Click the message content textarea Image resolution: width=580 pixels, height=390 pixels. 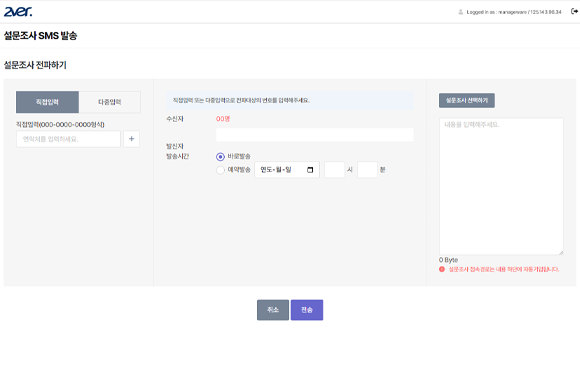point(501,186)
